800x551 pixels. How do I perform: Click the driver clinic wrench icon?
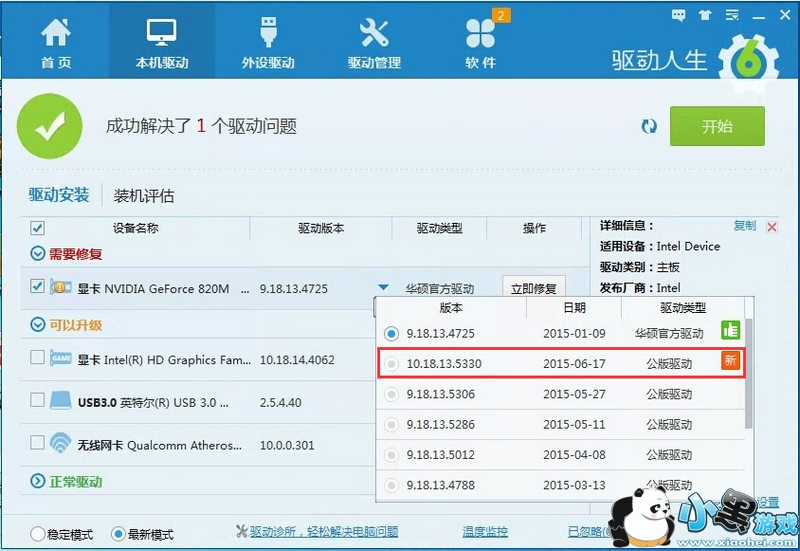pos(242,532)
